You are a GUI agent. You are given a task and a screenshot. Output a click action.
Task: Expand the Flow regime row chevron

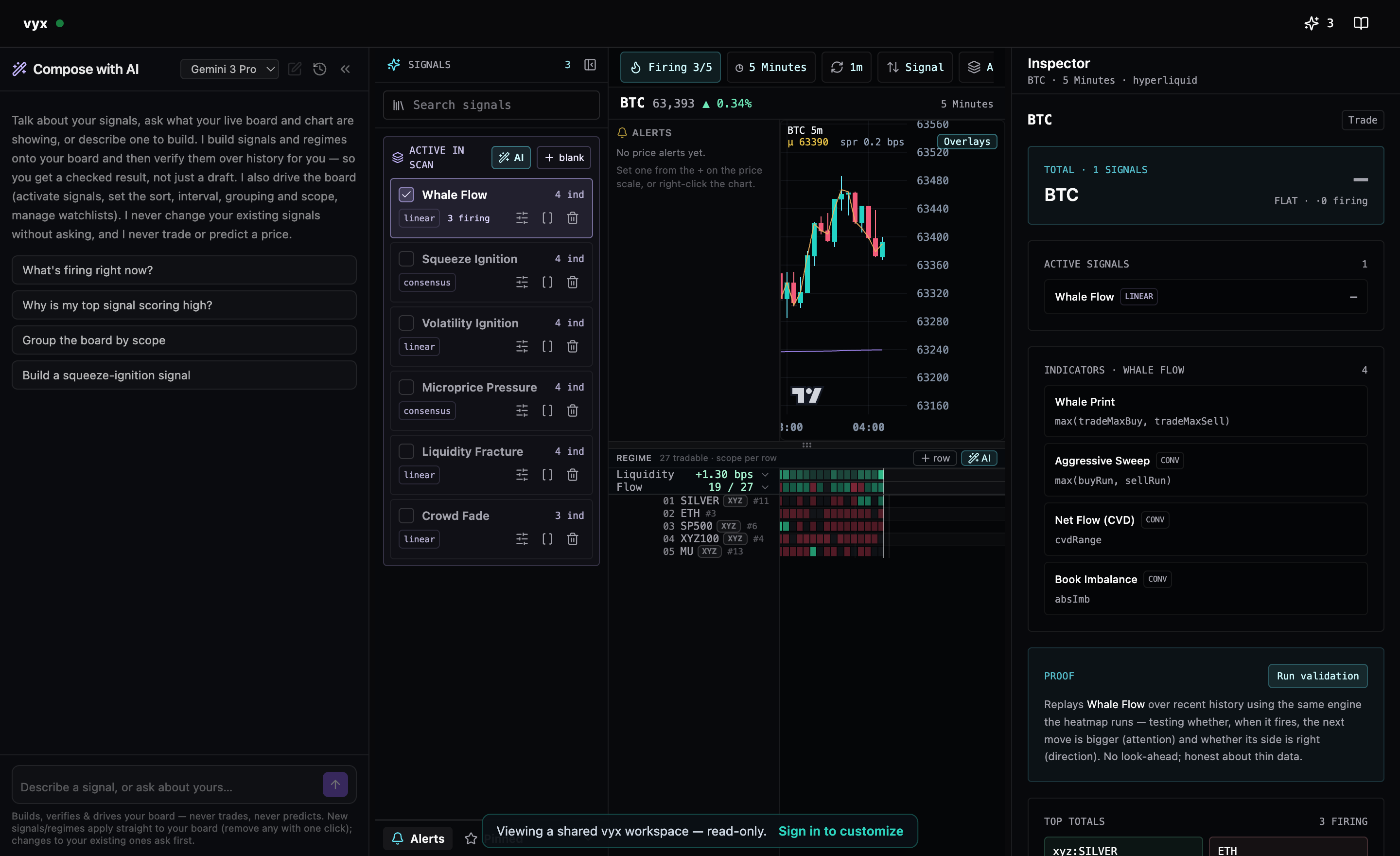(x=765, y=487)
